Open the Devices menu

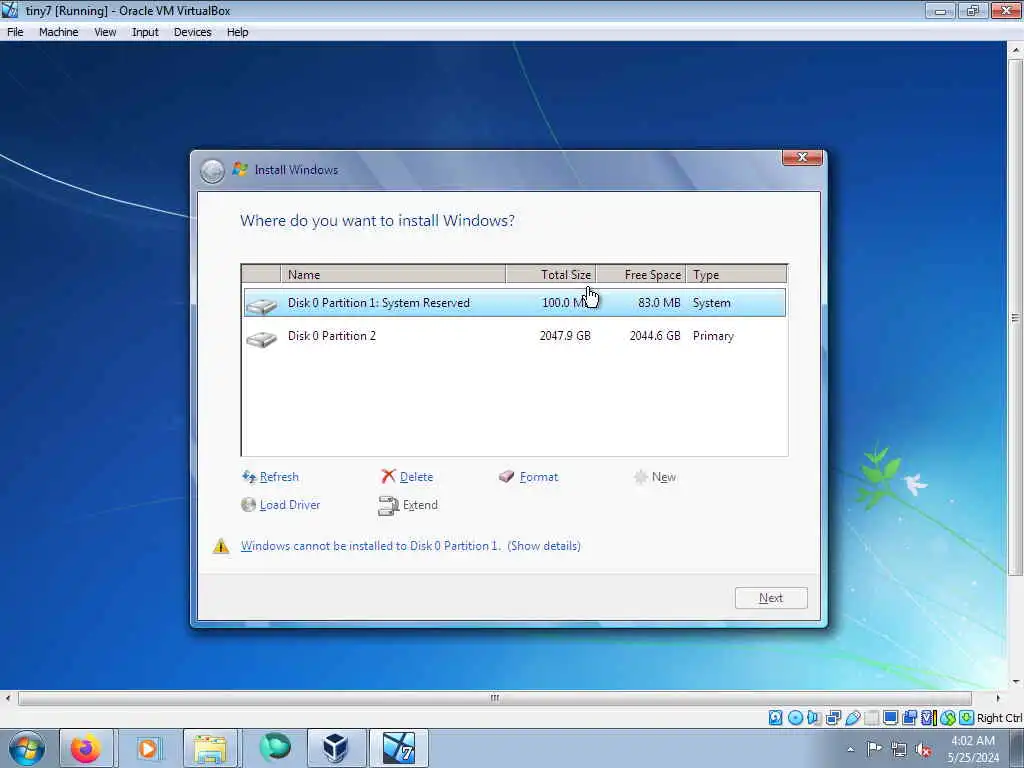pyautogui.click(x=193, y=32)
